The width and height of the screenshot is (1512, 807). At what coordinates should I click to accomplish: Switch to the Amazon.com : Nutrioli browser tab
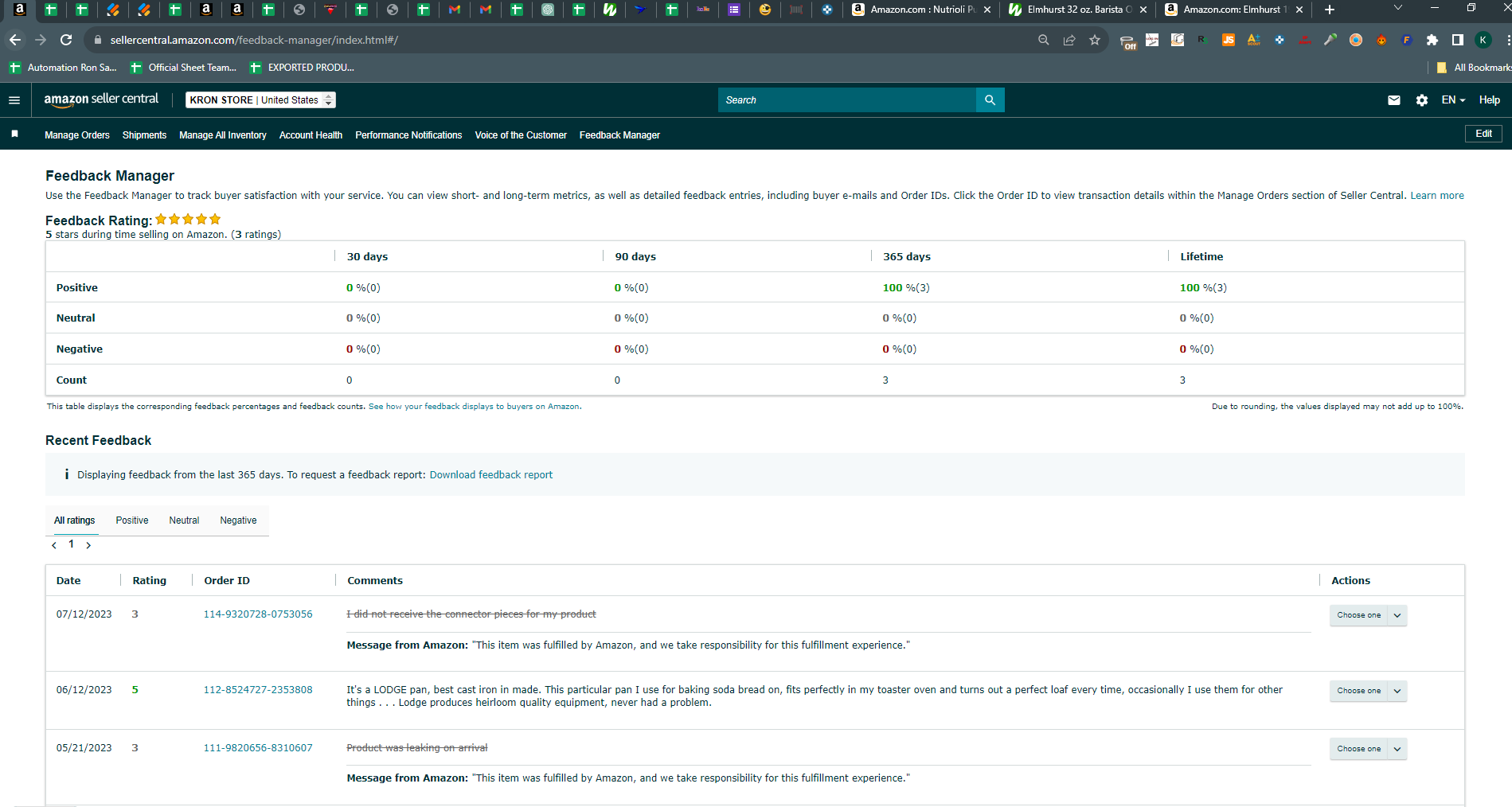pos(920,10)
